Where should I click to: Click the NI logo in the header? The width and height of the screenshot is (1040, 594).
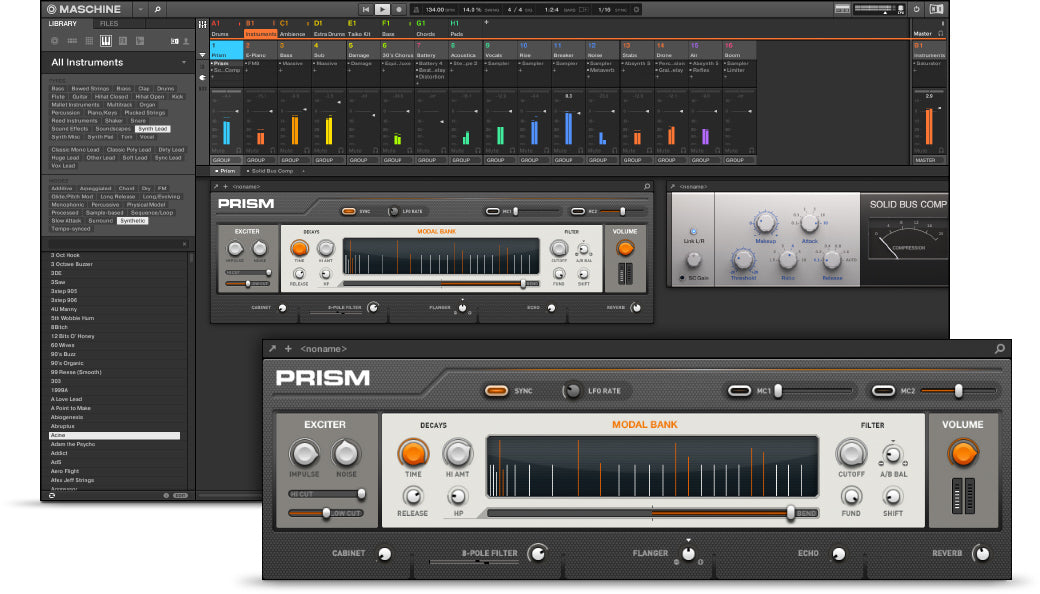click(937, 9)
